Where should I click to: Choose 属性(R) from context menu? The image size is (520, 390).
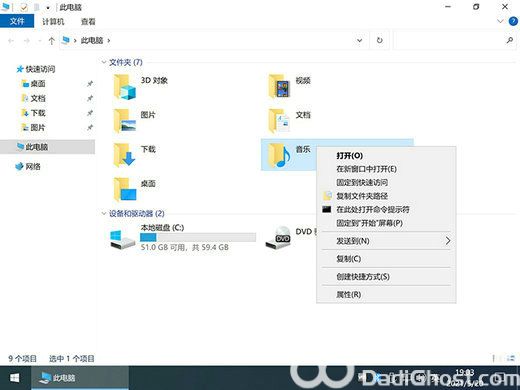(x=386, y=295)
